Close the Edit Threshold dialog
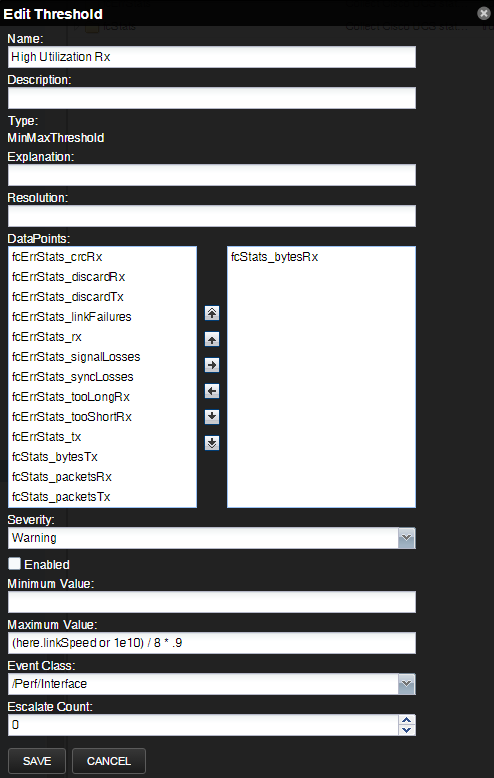 (484, 13)
